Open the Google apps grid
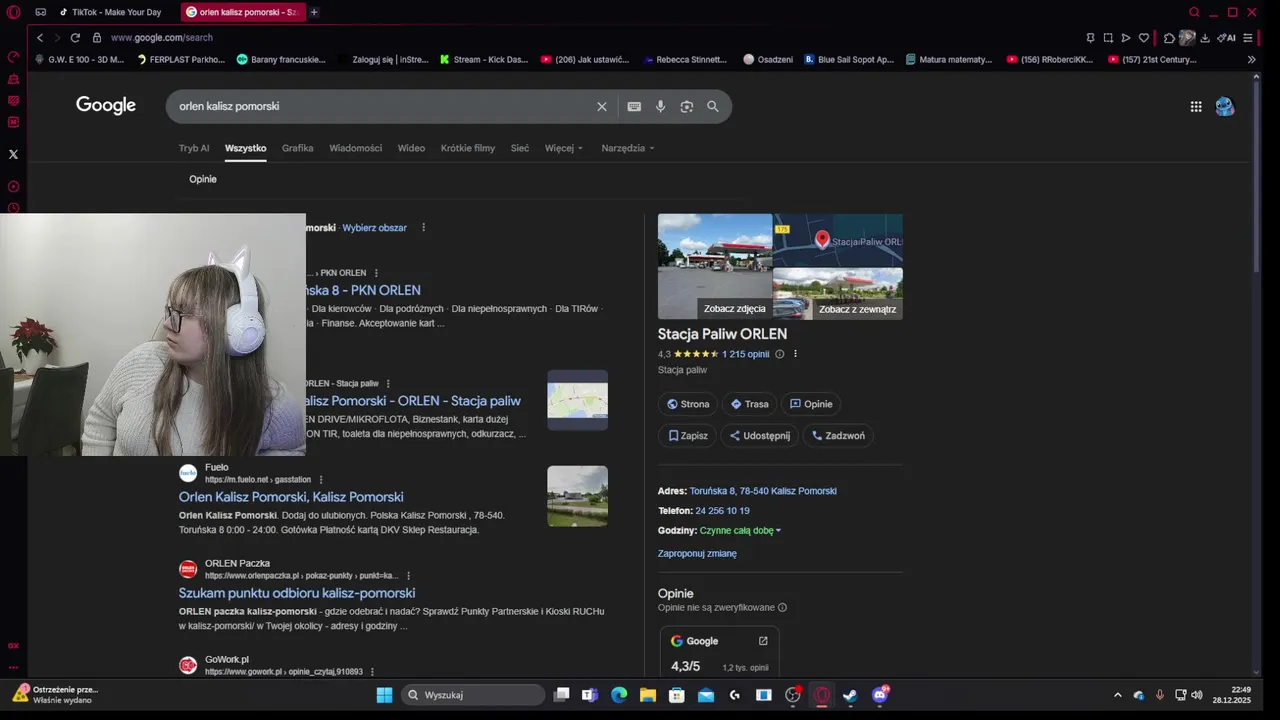Viewport: 1280px width, 720px height. 1196,106
